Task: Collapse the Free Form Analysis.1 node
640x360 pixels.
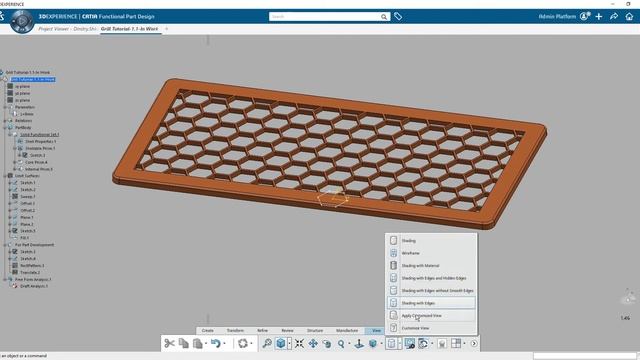Action: tap(5, 279)
